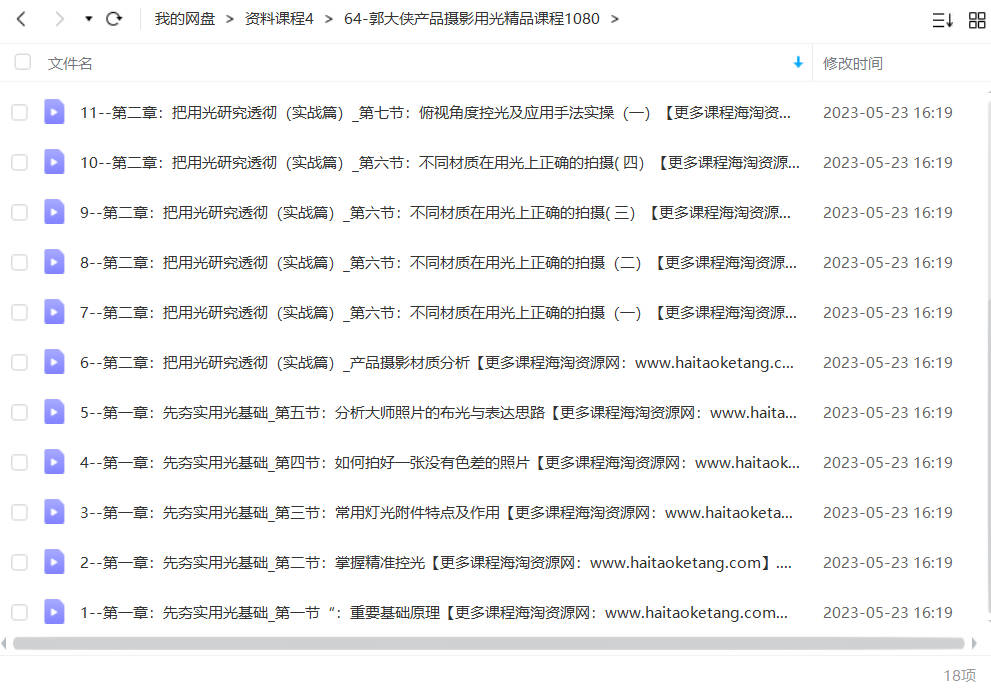The image size is (991, 688).
Task: Select file name 6--第二章 产品摄影材质分析
Action: tap(436, 363)
